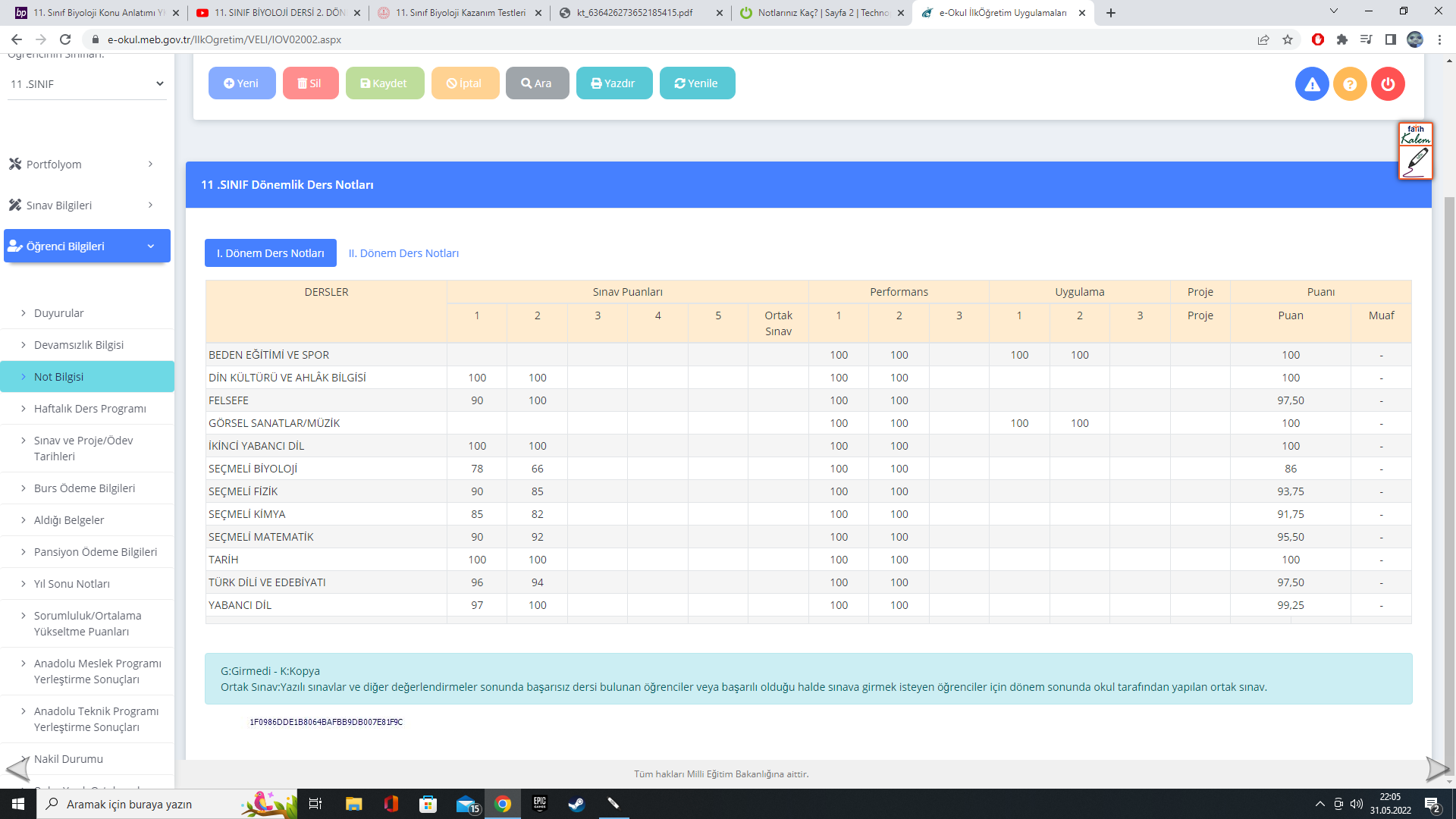Expand the Sınav Bilgileri section
Viewport: 1456px width, 819px height.
[81, 206]
